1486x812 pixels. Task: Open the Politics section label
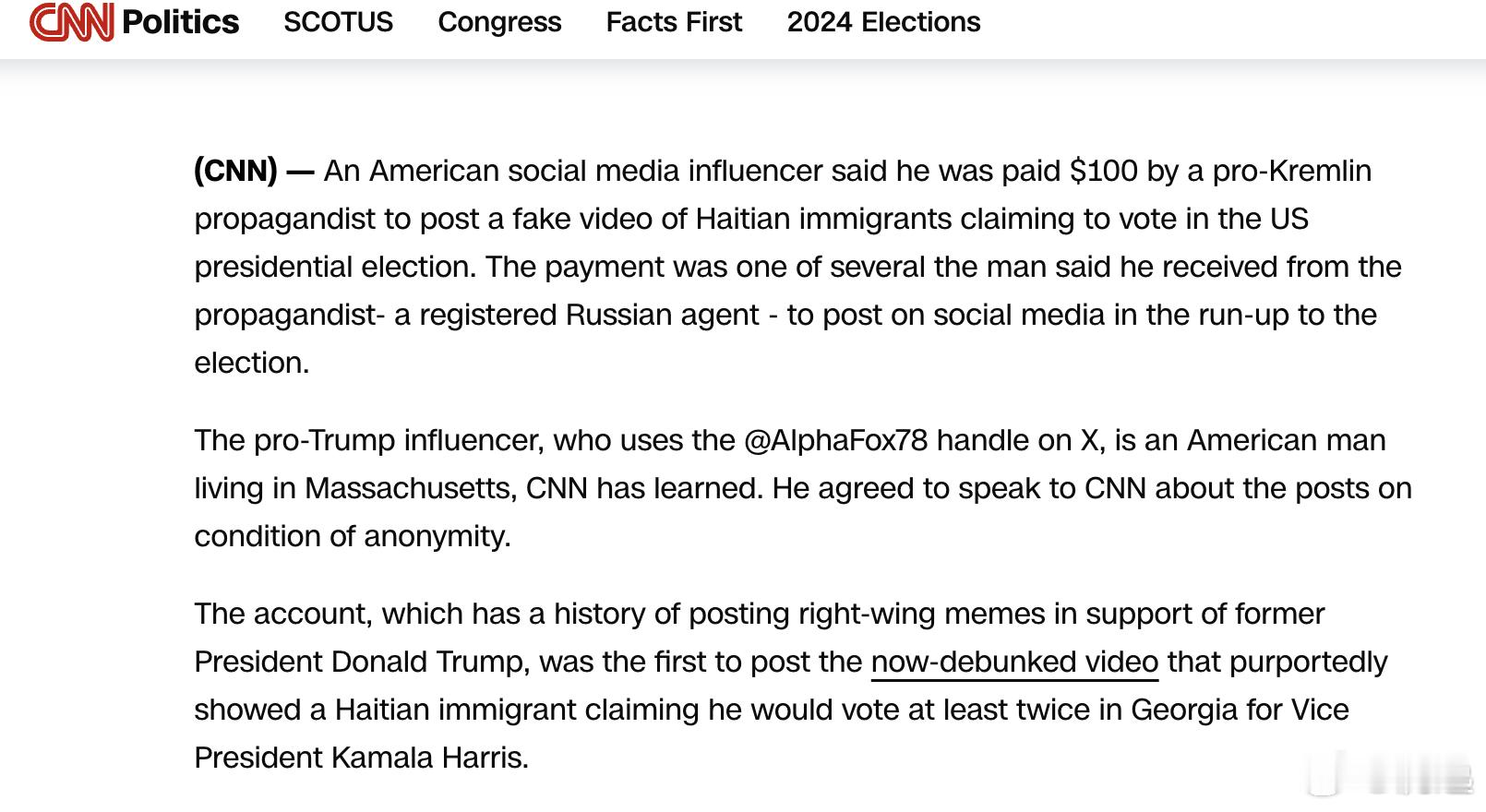[x=180, y=22]
